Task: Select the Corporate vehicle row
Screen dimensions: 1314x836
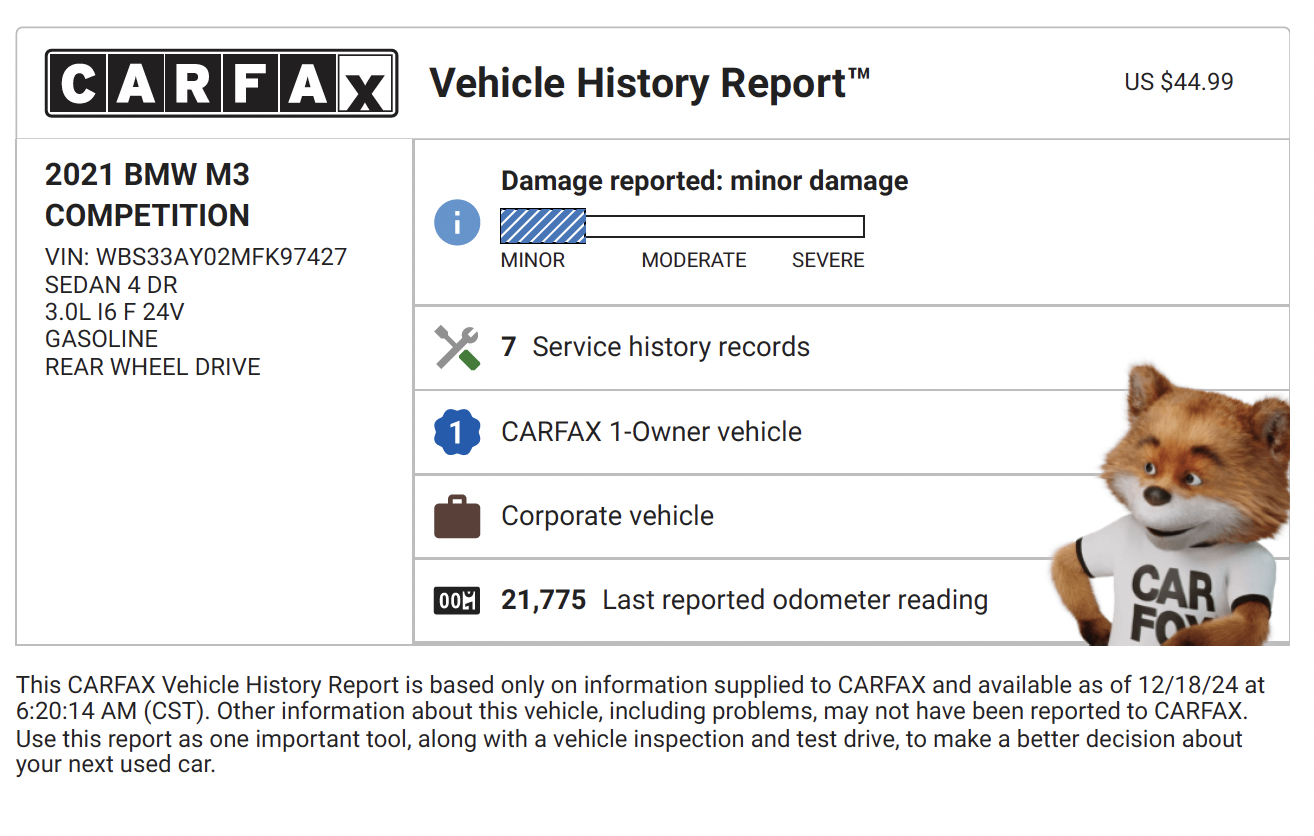Action: coord(607,517)
